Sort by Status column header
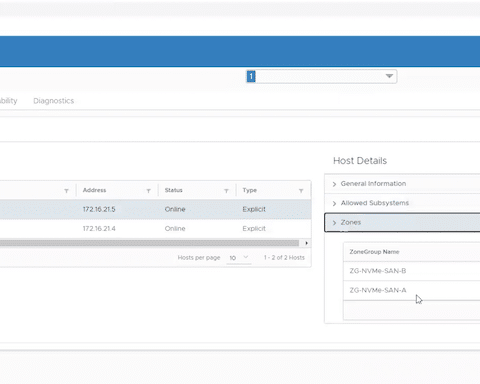Viewport: 480px width, 384px height. (x=173, y=190)
